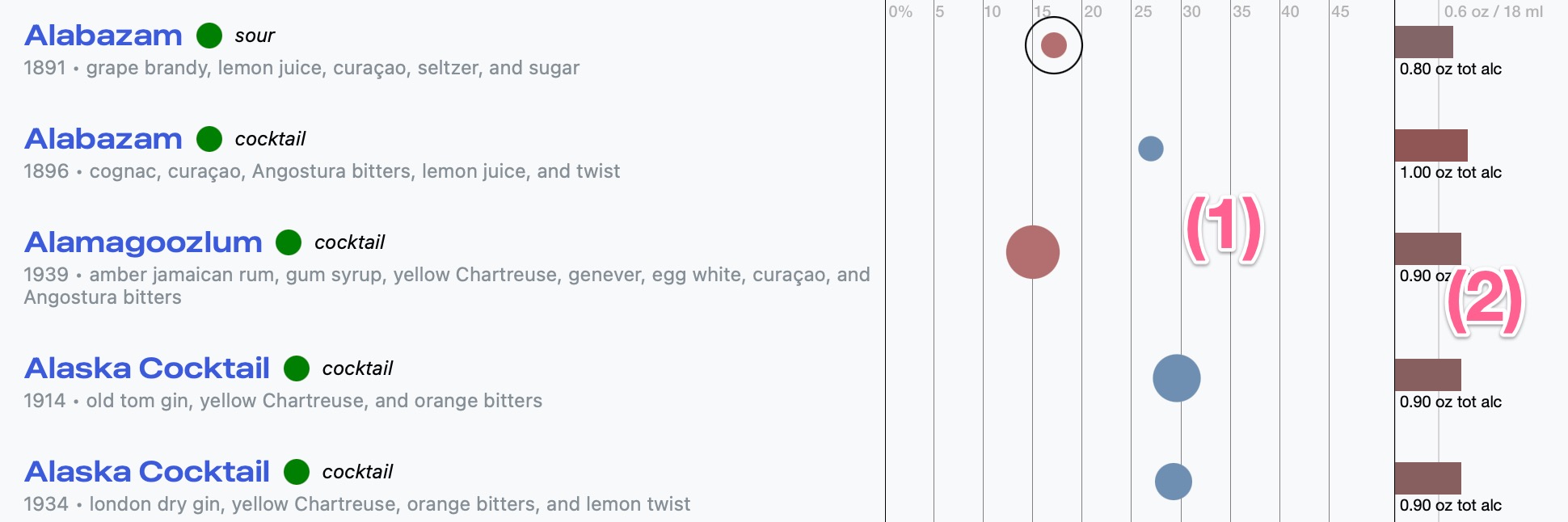Click the 1.00 oz total alcohol bar
Viewport: 1568px width, 522px height.
[x=1431, y=145]
